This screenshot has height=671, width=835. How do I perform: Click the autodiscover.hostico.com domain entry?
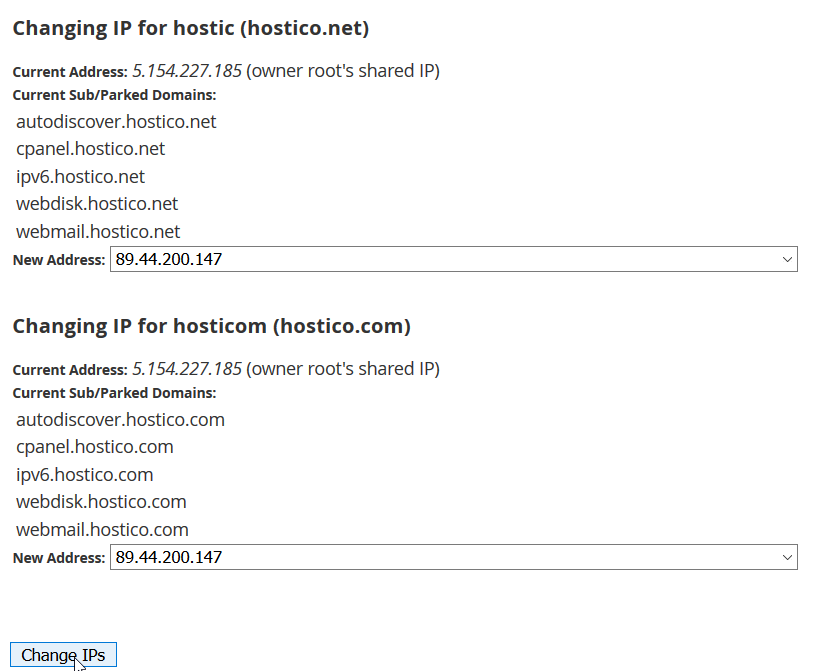(120, 420)
